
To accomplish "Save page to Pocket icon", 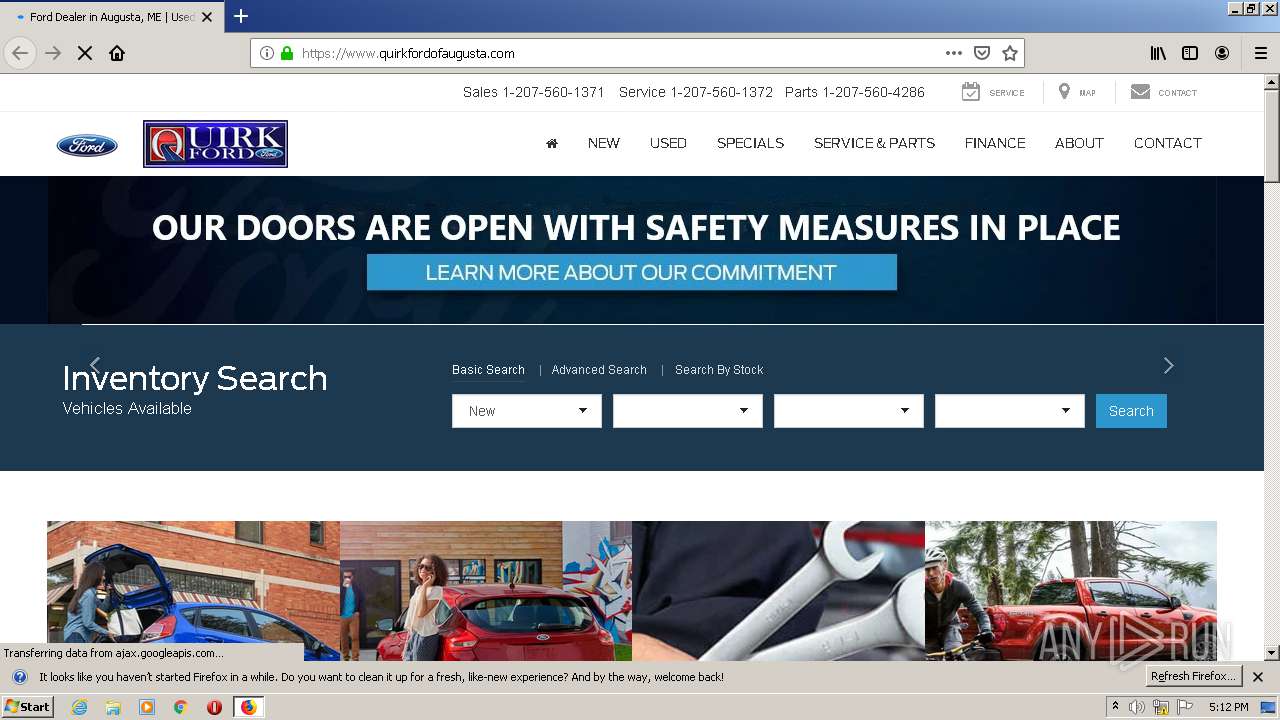I will pyautogui.click(x=982, y=53).
